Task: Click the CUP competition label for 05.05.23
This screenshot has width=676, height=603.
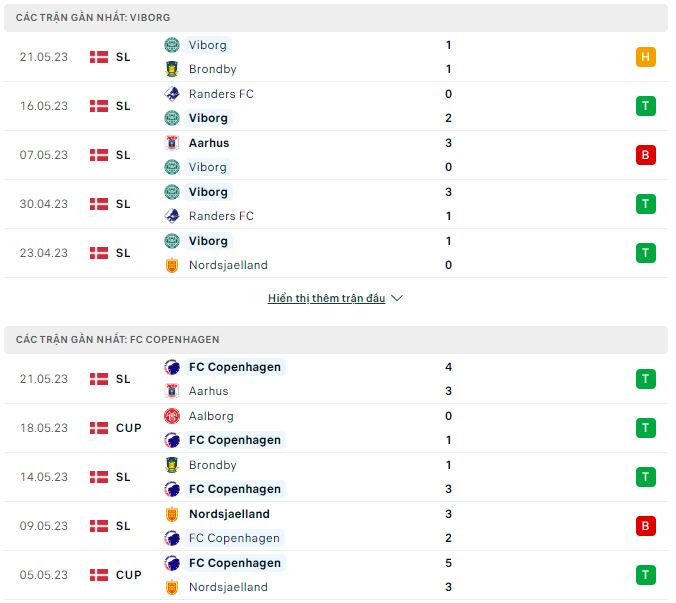Action: (128, 575)
